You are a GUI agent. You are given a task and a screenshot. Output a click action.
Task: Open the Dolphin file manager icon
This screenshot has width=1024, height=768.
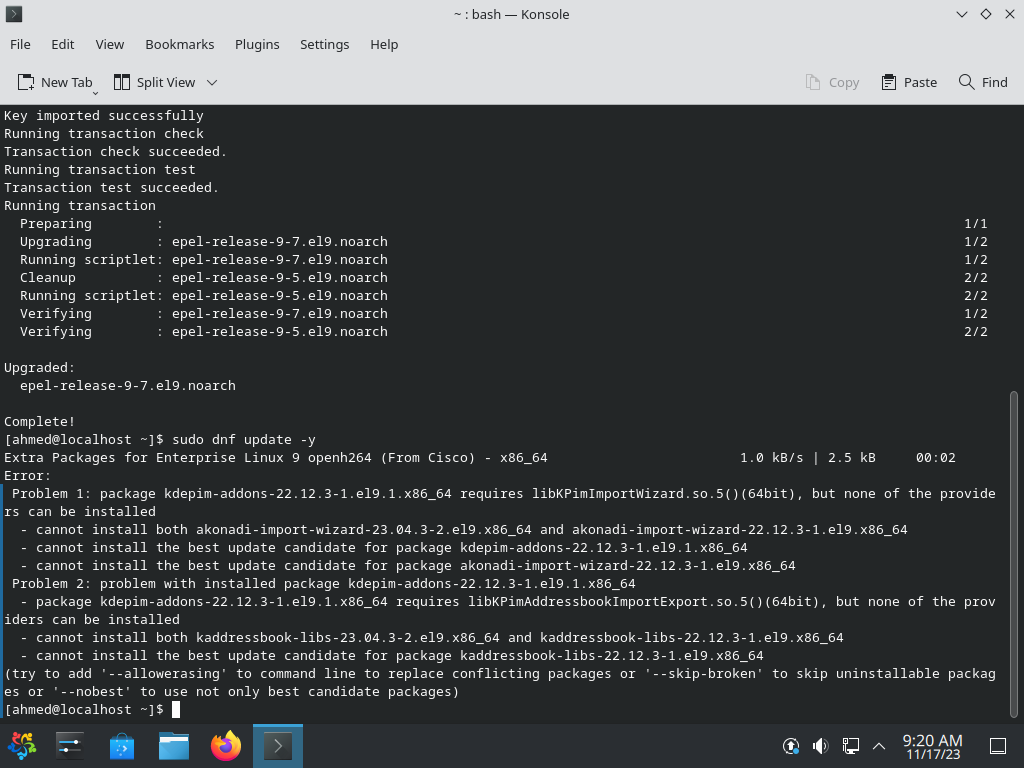click(x=174, y=746)
